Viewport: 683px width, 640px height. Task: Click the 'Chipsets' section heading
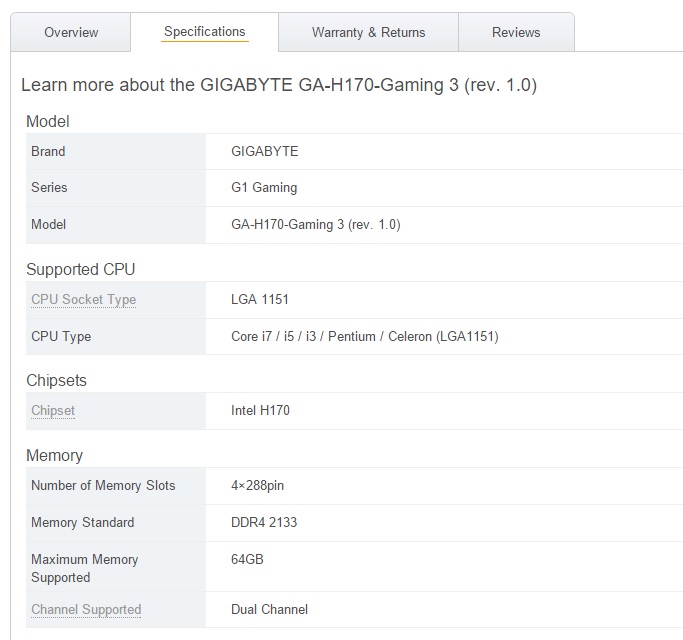click(57, 381)
